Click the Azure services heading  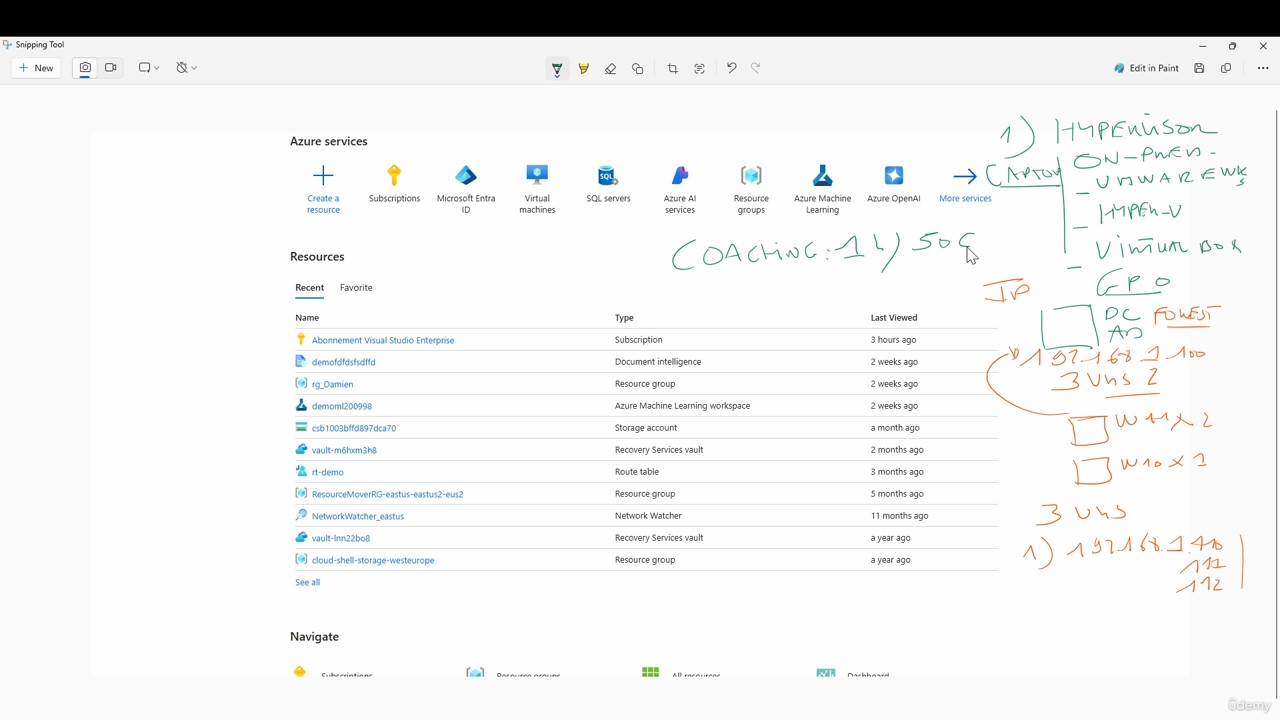tap(329, 142)
